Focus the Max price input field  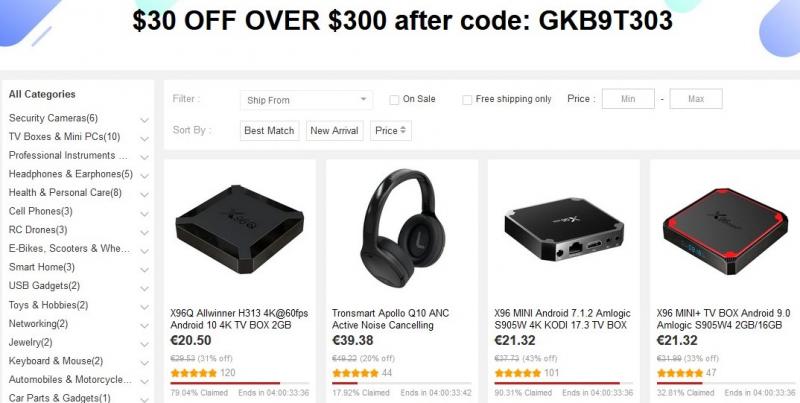pos(696,99)
